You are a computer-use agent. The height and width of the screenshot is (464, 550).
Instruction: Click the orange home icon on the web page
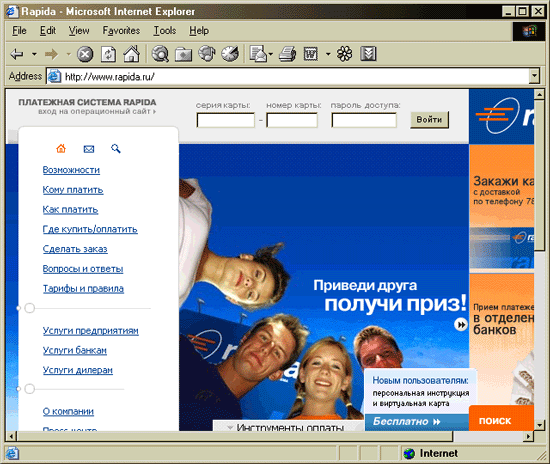point(61,149)
